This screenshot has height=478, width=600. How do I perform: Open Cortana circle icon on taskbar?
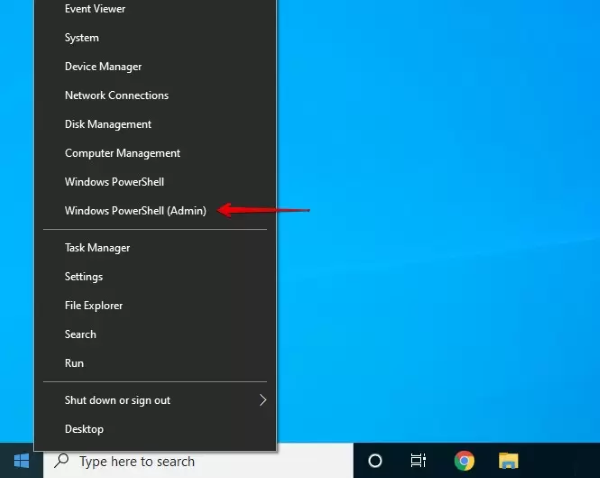[x=375, y=461]
